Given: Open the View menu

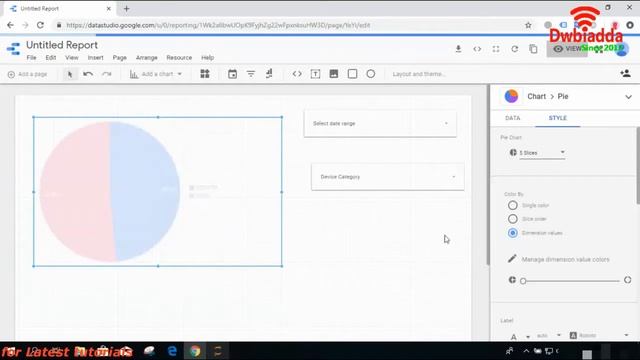Looking at the screenshot, I should point(72,58).
